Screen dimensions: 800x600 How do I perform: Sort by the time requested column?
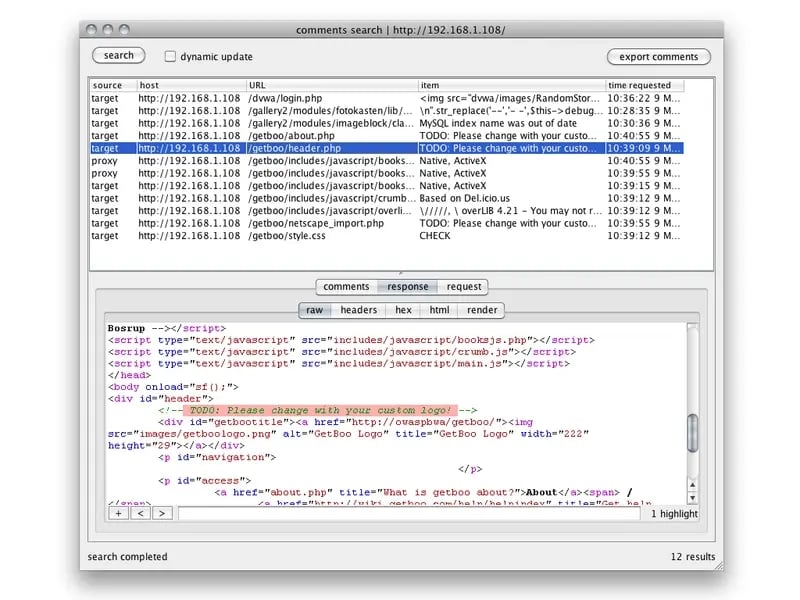tap(645, 85)
